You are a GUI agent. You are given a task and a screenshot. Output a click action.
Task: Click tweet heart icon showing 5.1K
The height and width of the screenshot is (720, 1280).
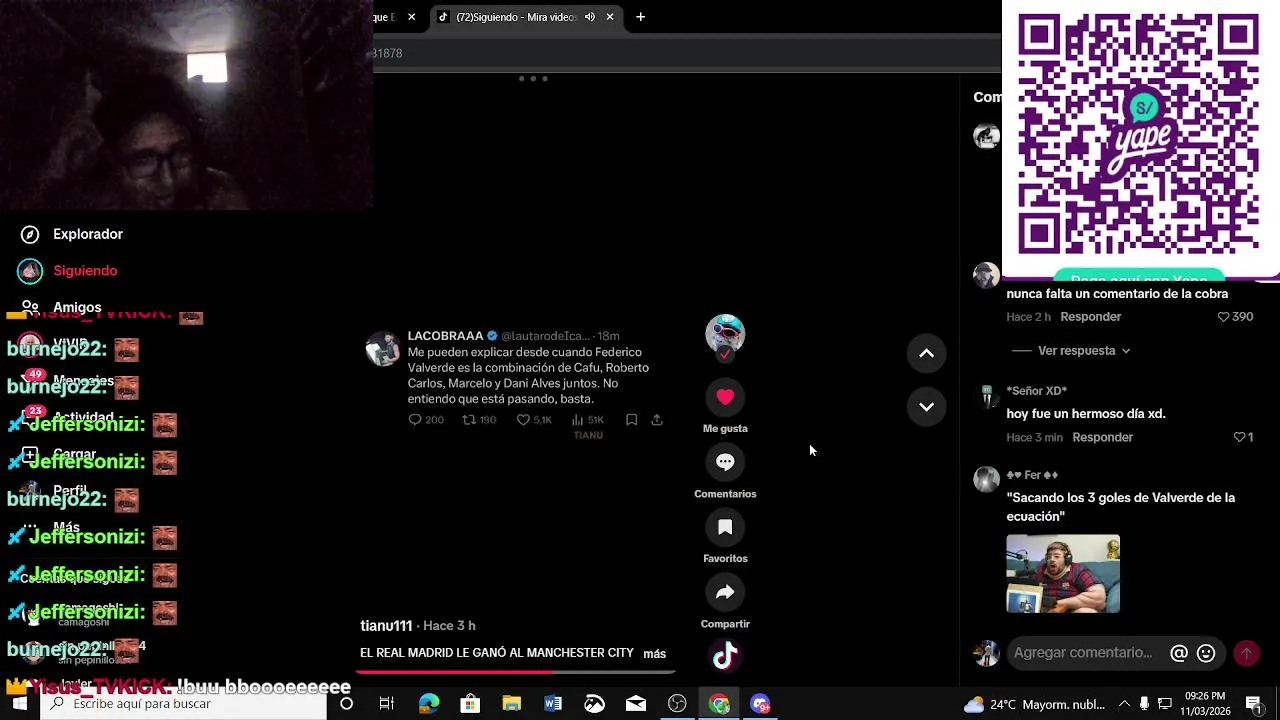click(523, 420)
